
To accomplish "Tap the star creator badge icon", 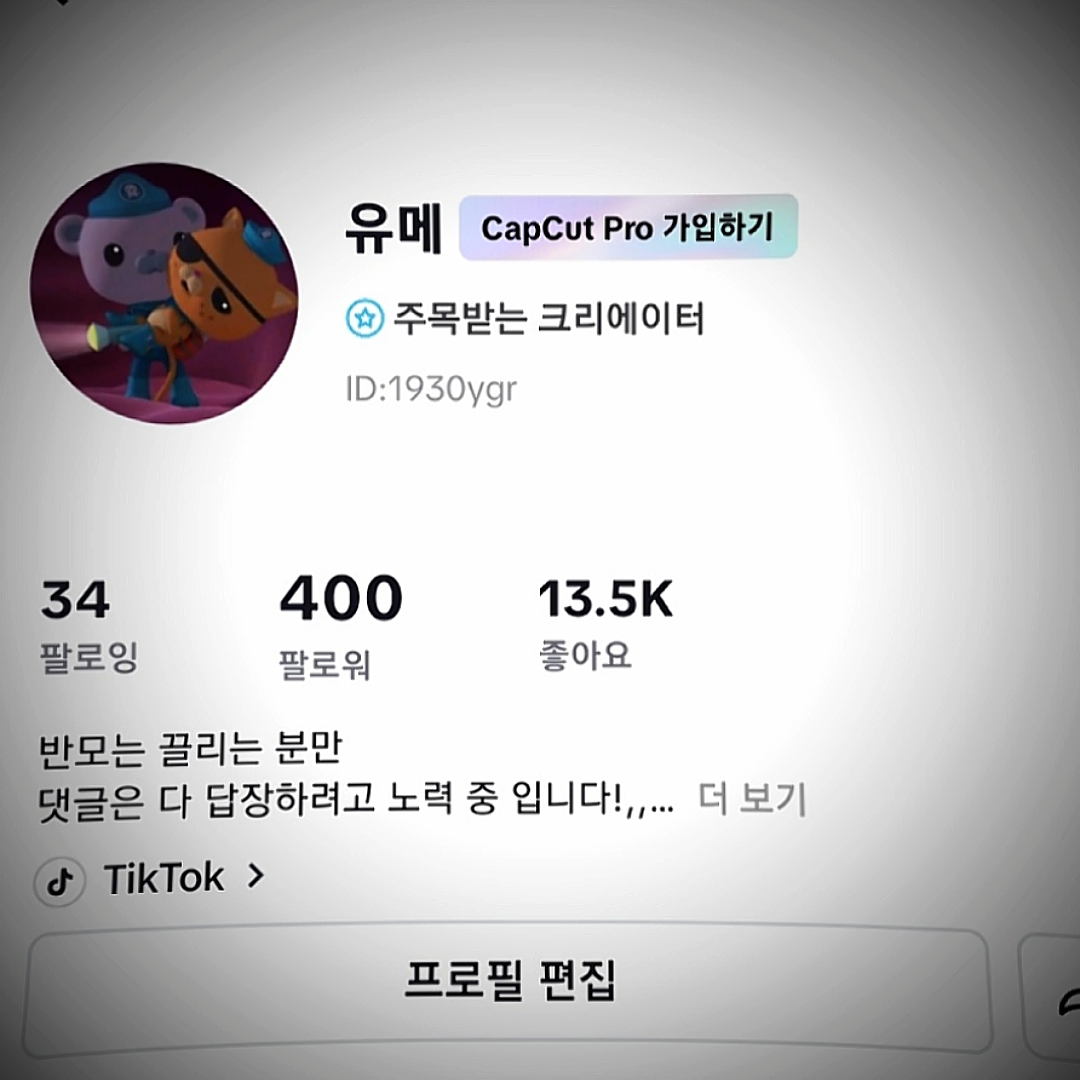I will click(364, 318).
